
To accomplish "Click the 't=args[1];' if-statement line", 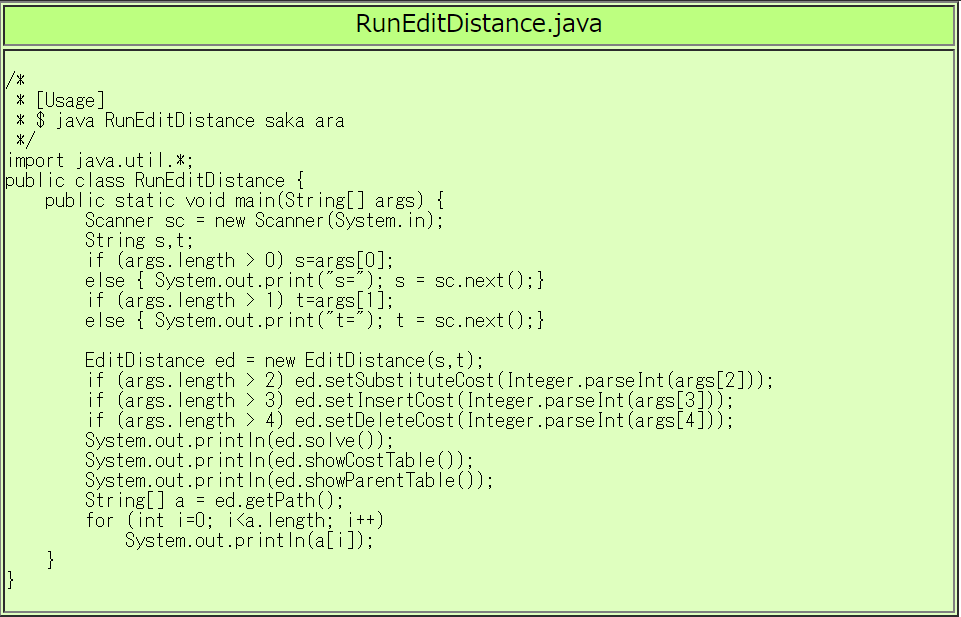I will (x=240, y=301).
